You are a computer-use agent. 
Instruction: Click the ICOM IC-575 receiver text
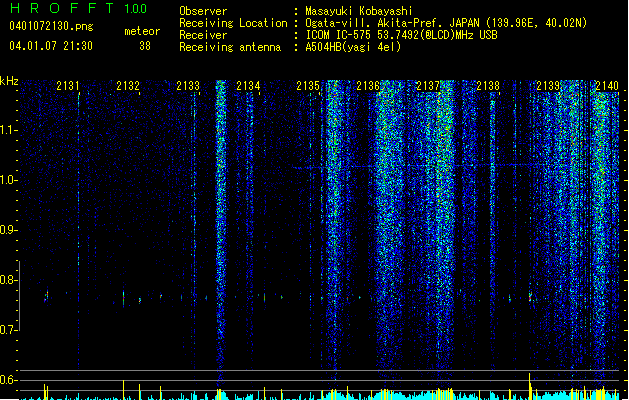pos(401,35)
